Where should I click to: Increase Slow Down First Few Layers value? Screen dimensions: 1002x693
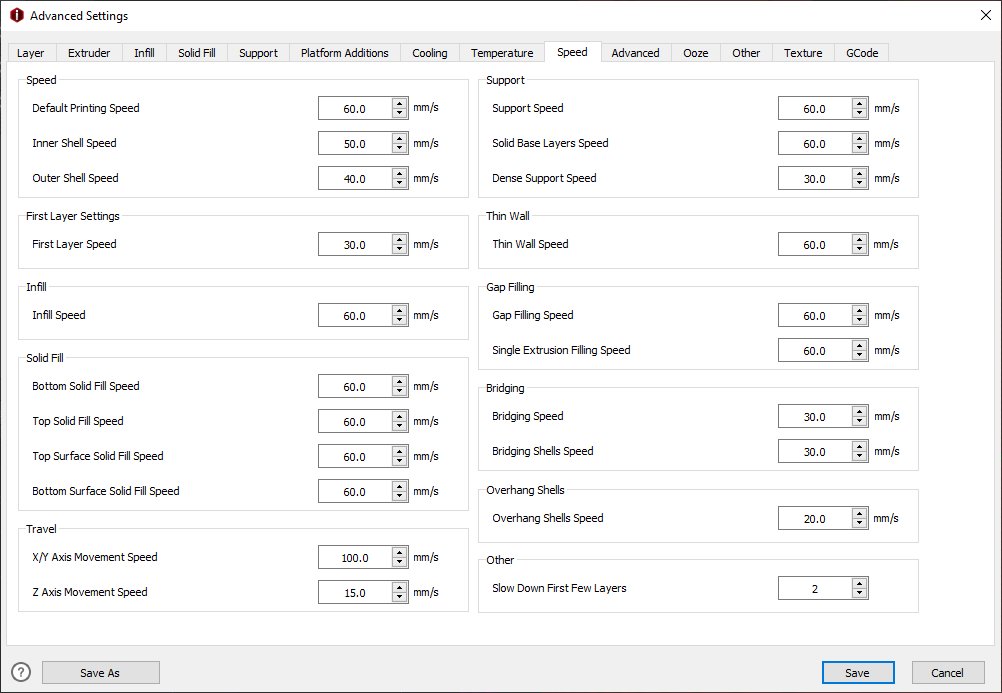point(859,583)
